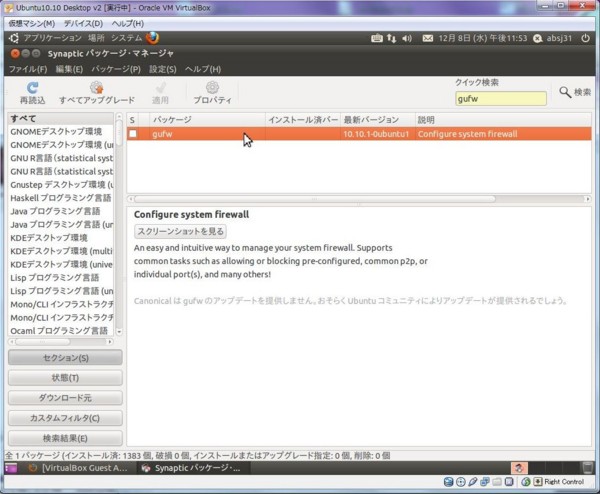Click the package list right scroll arrow
Viewport: 600px width, 494px height.
click(x=588, y=199)
